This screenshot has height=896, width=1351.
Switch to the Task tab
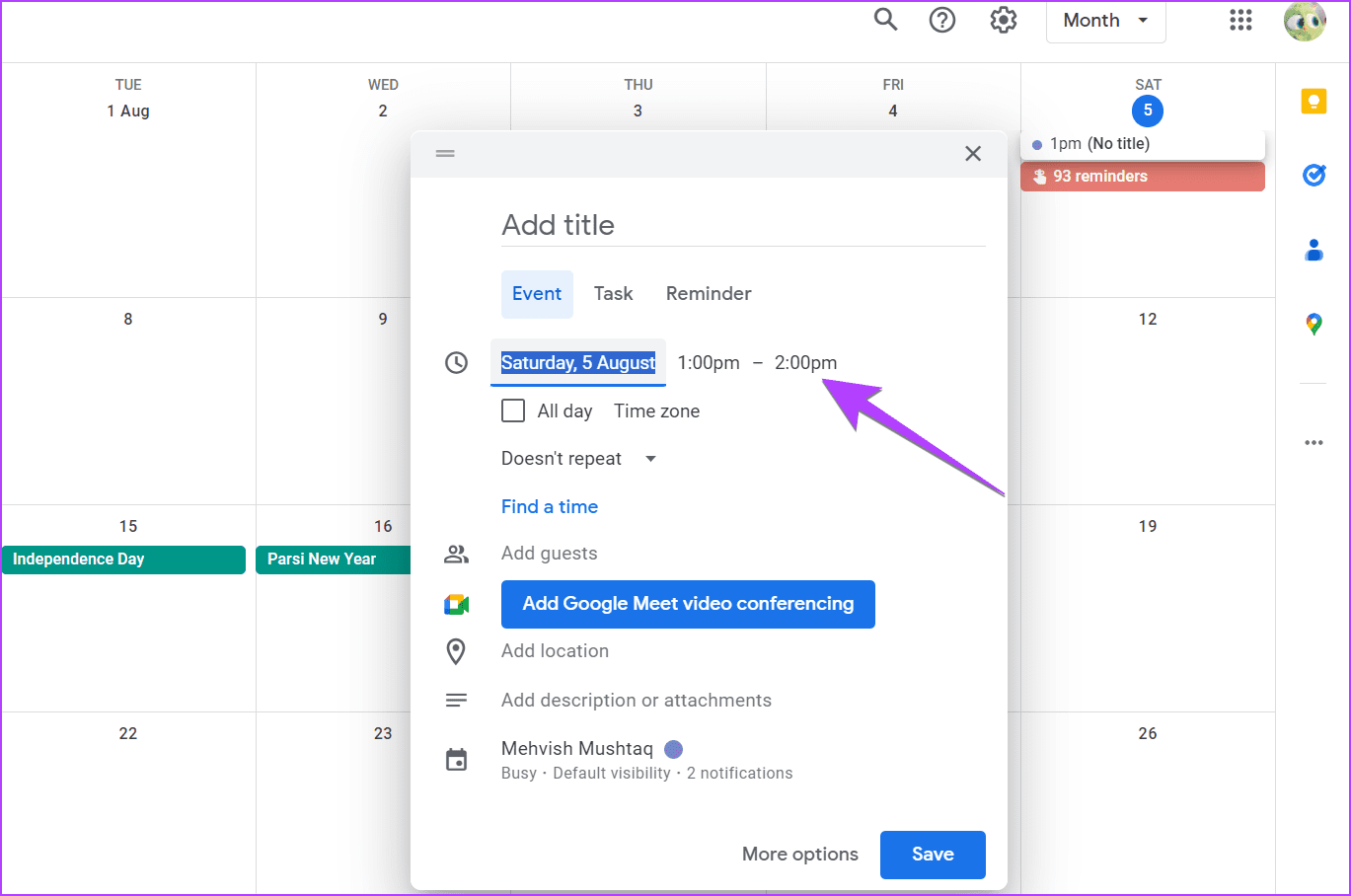(x=613, y=294)
